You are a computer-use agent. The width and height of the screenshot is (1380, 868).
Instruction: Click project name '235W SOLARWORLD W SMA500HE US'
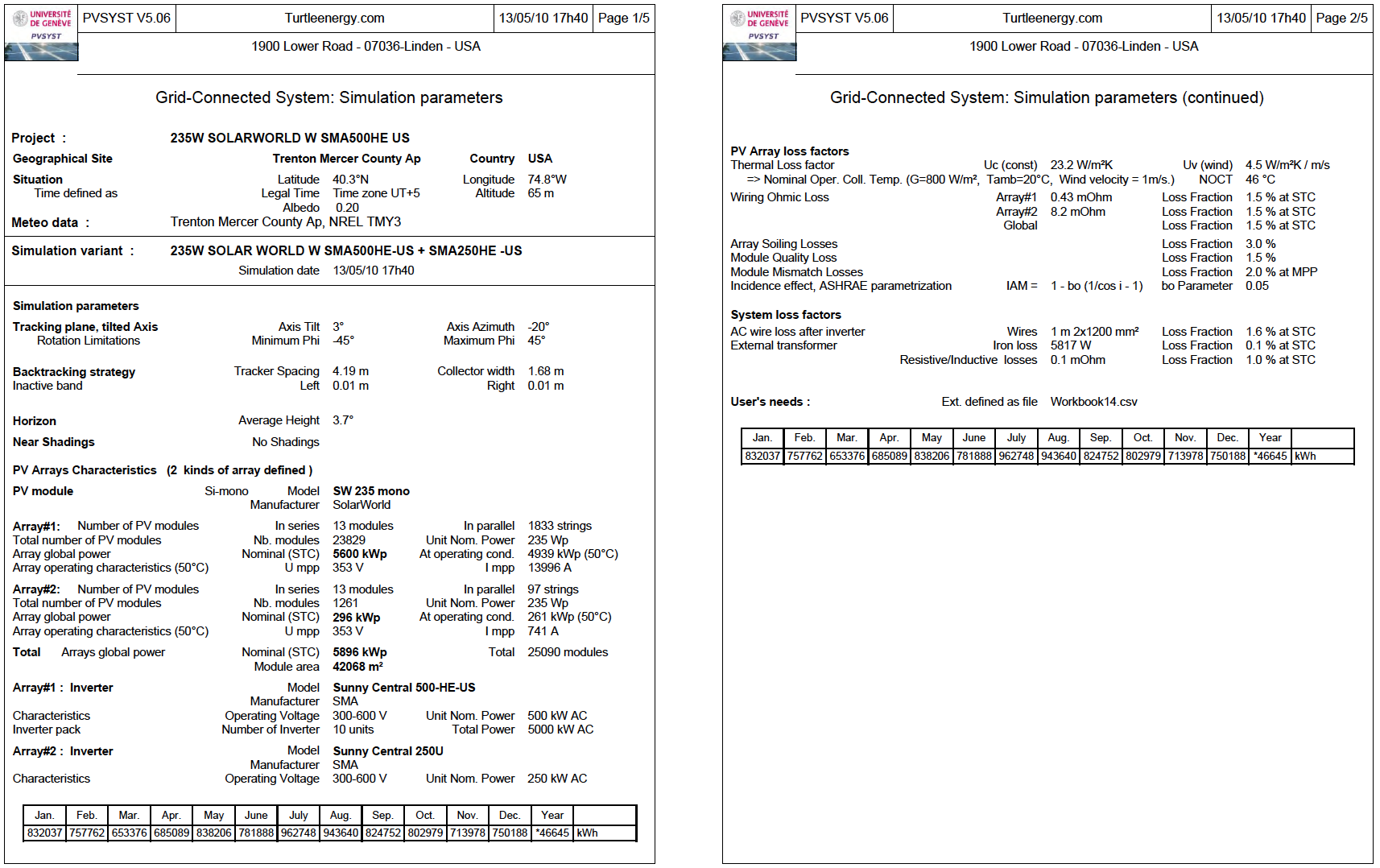coord(290,138)
